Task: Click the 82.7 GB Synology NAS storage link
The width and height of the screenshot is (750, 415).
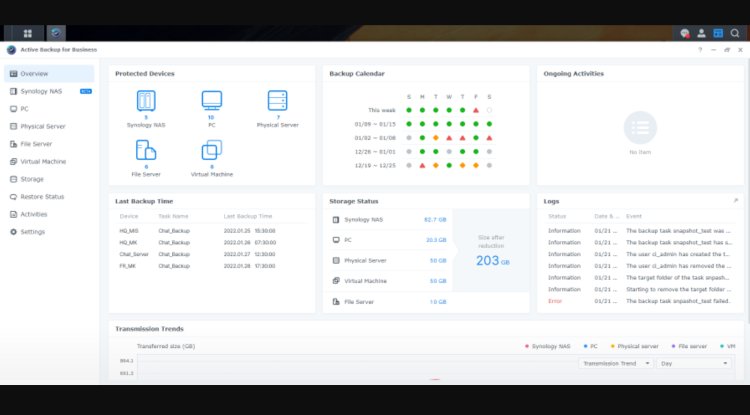Action: click(435, 219)
